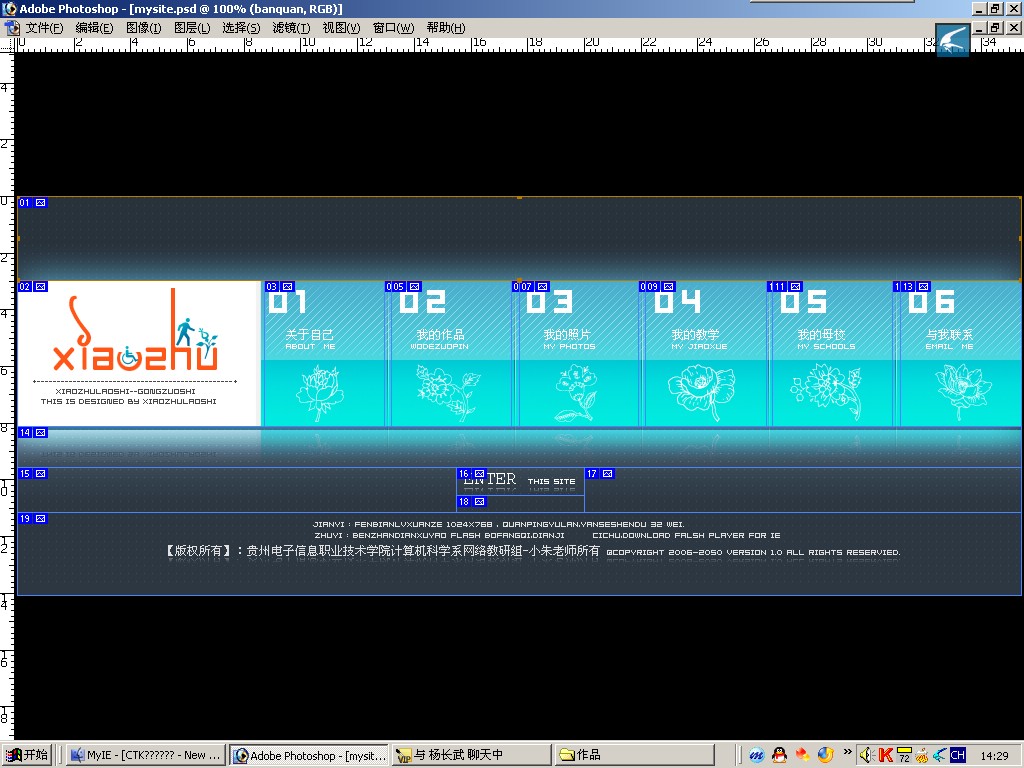Open the 滤镜(T) menu
This screenshot has height=768, width=1024.
[291, 27]
